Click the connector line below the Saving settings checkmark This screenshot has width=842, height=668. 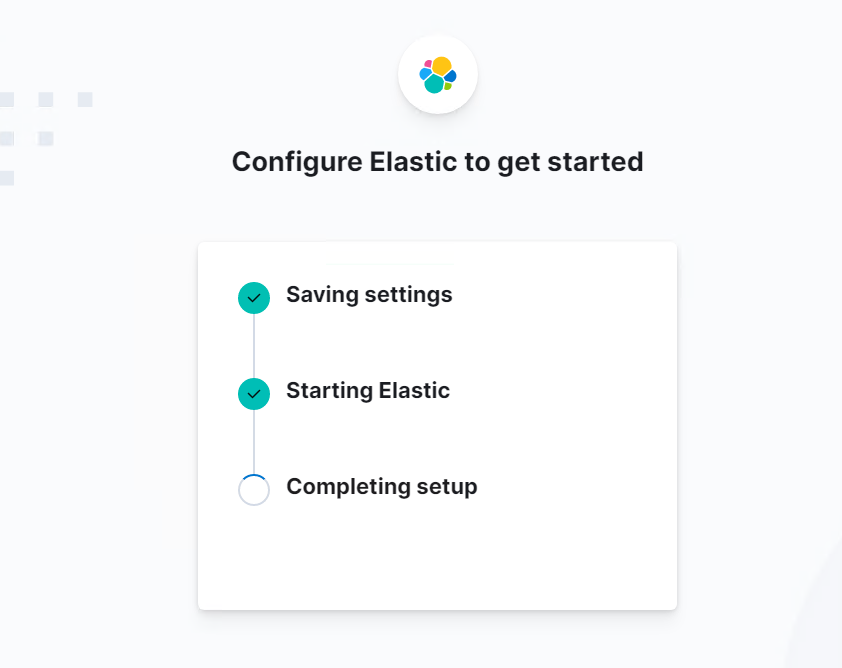pyautogui.click(x=254, y=346)
